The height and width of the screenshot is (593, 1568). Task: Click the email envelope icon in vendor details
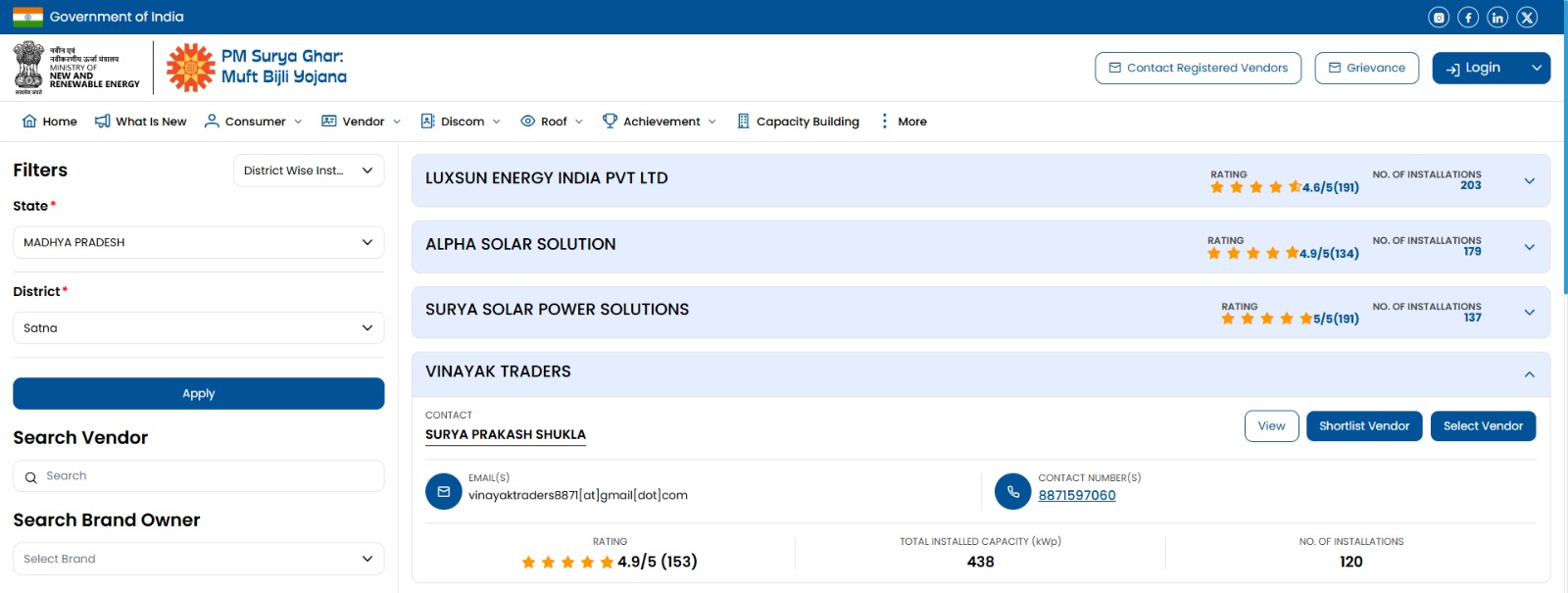point(444,491)
